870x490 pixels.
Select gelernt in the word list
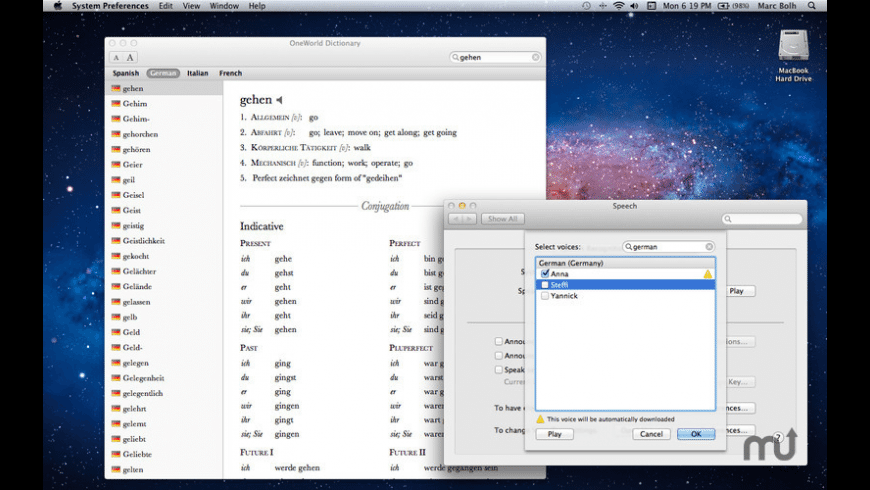point(164,423)
